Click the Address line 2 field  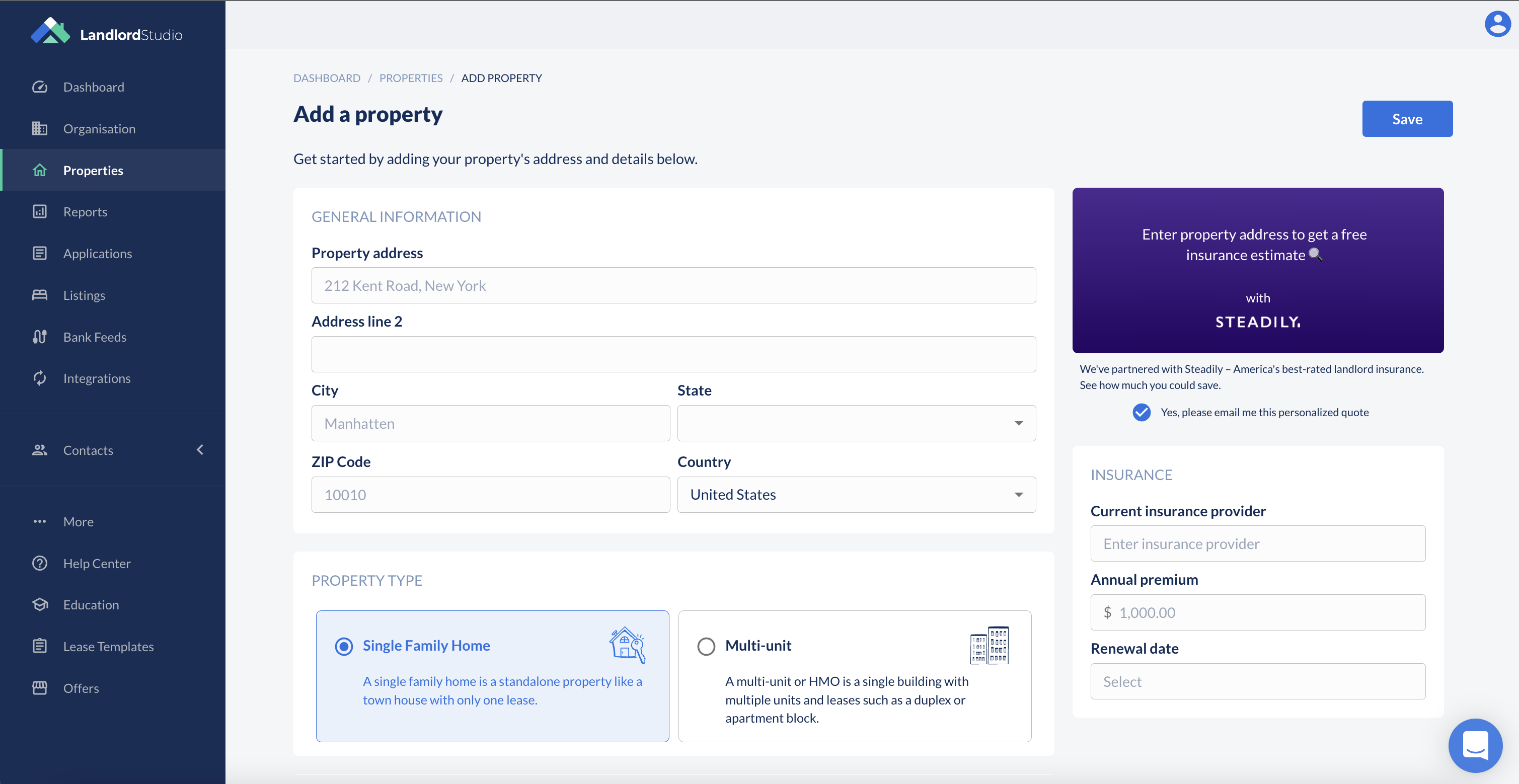tap(673, 354)
